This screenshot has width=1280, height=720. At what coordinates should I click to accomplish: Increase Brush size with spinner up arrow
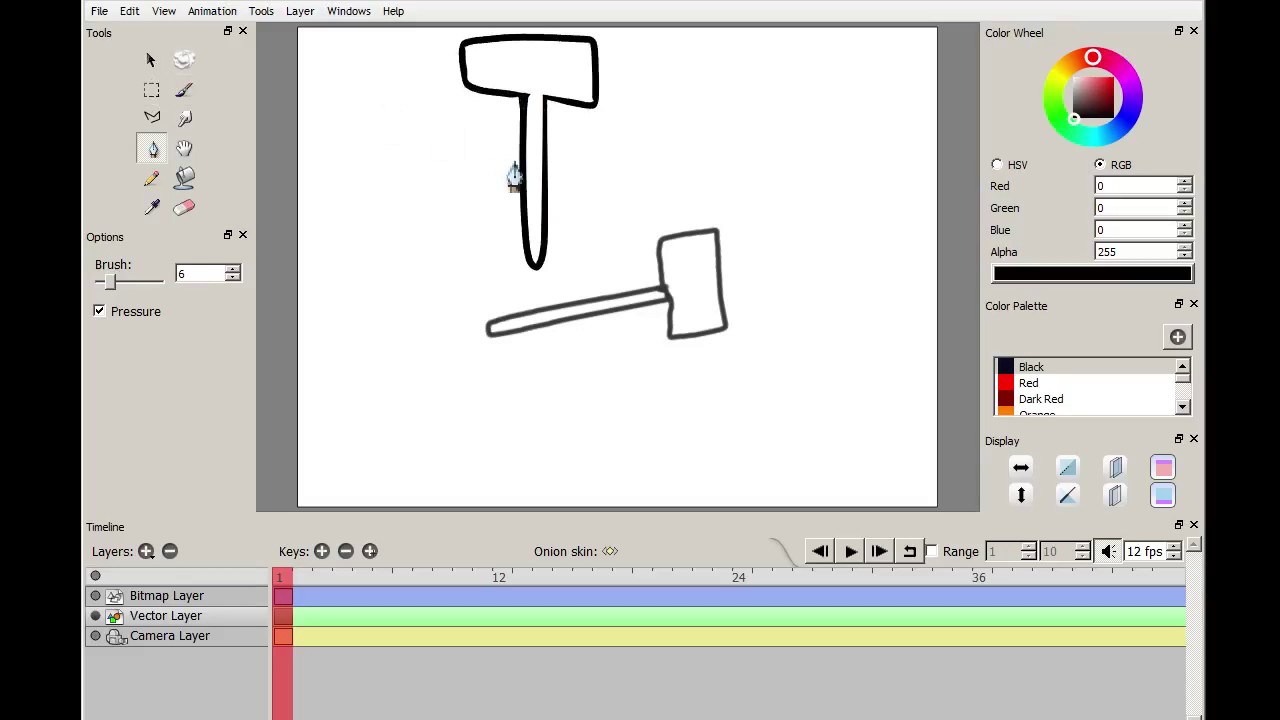(233, 270)
